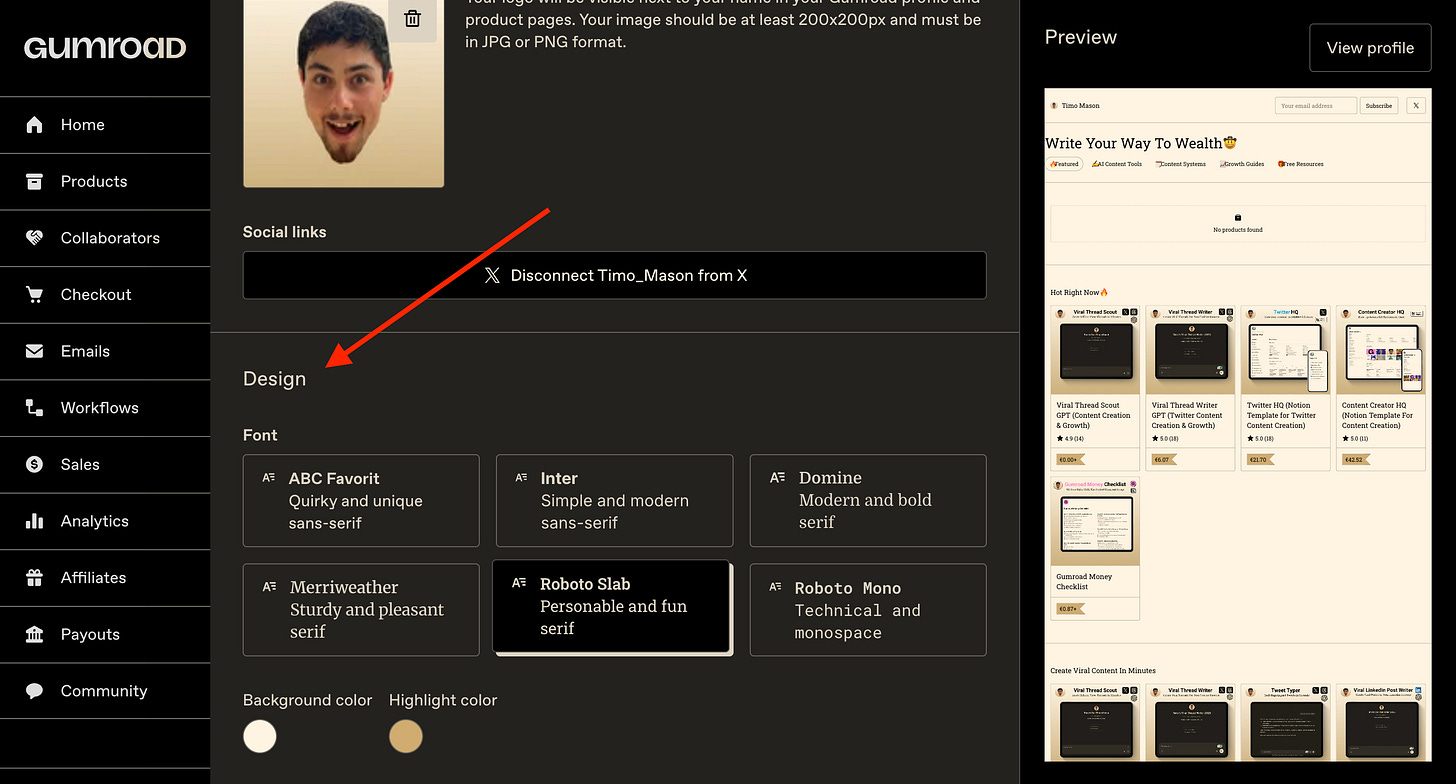Click the Payouts bank icon
This screenshot has height=784, width=1456.
tap(35, 634)
